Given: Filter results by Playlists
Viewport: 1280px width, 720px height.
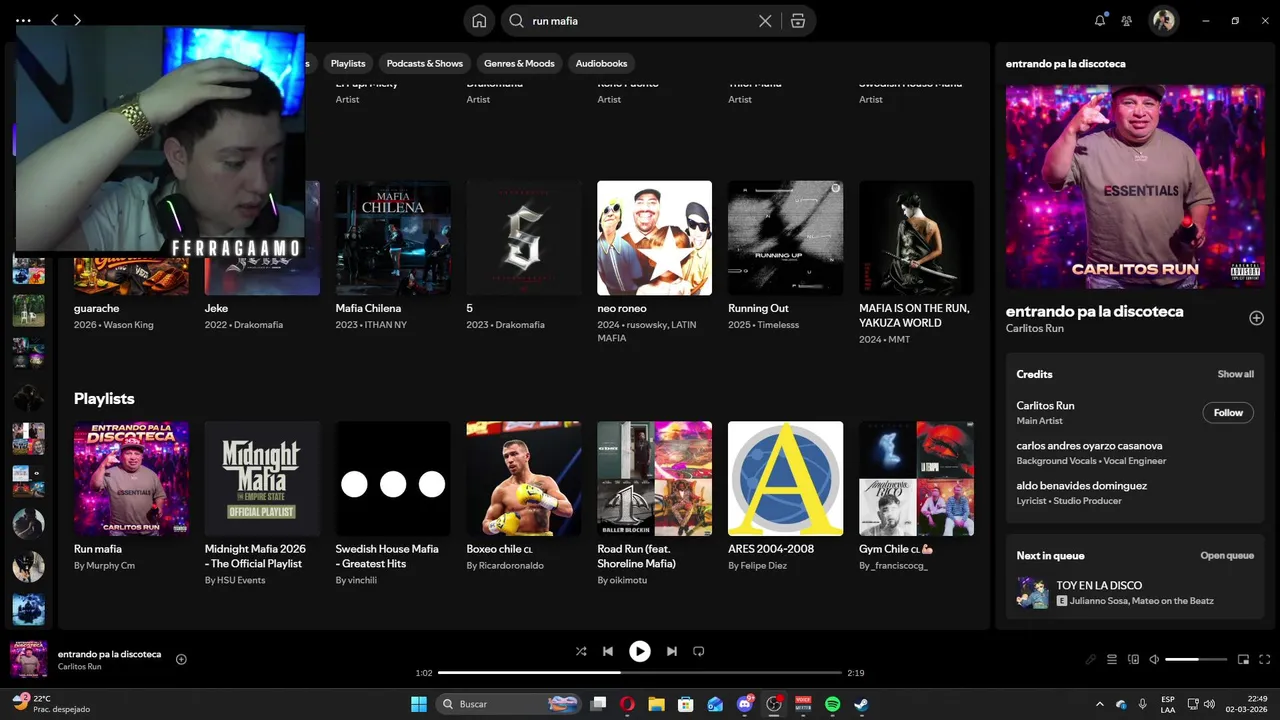Looking at the screenshot, I should click(348, 63).
